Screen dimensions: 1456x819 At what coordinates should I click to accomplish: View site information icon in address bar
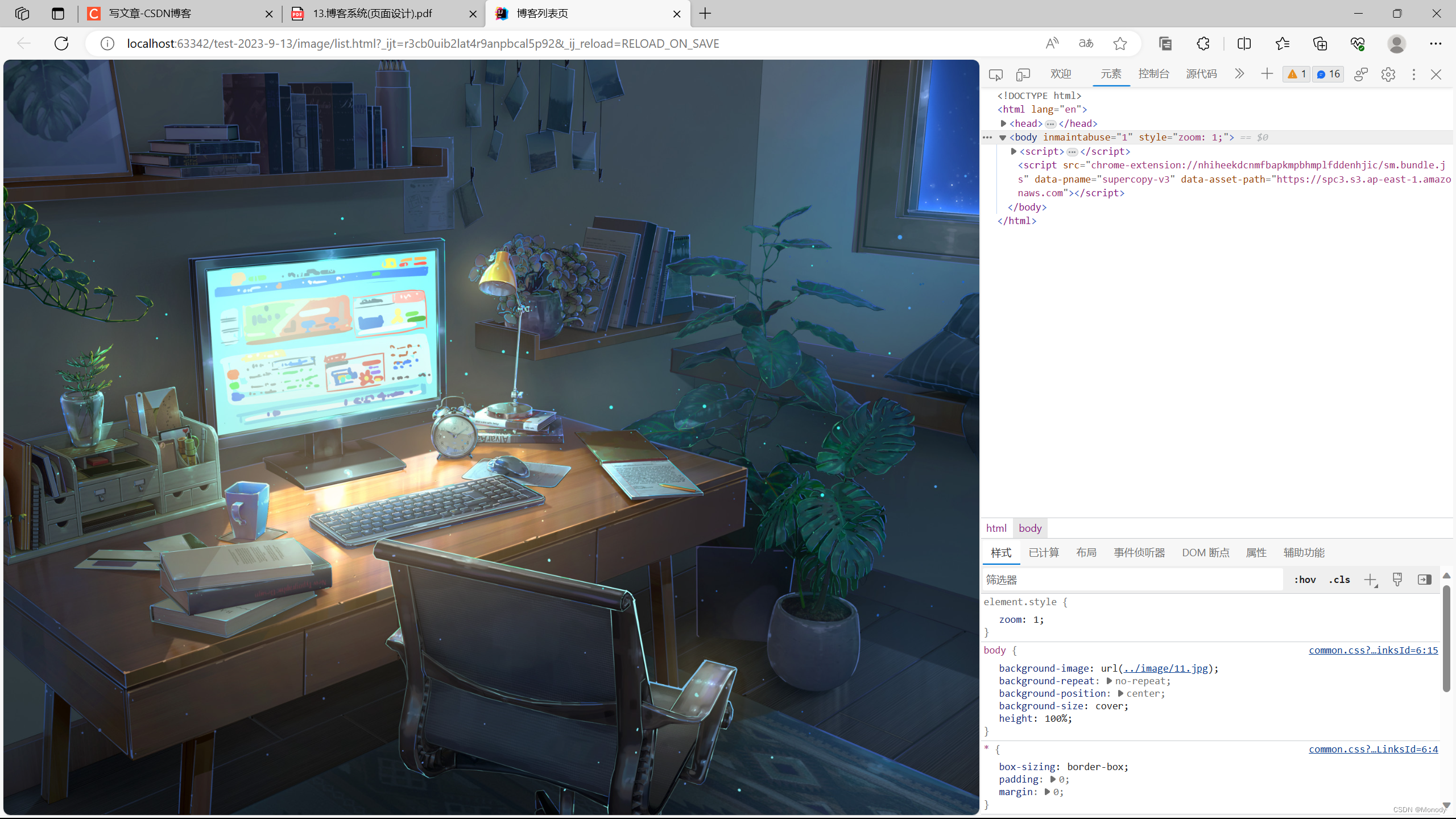pos(107,43)
